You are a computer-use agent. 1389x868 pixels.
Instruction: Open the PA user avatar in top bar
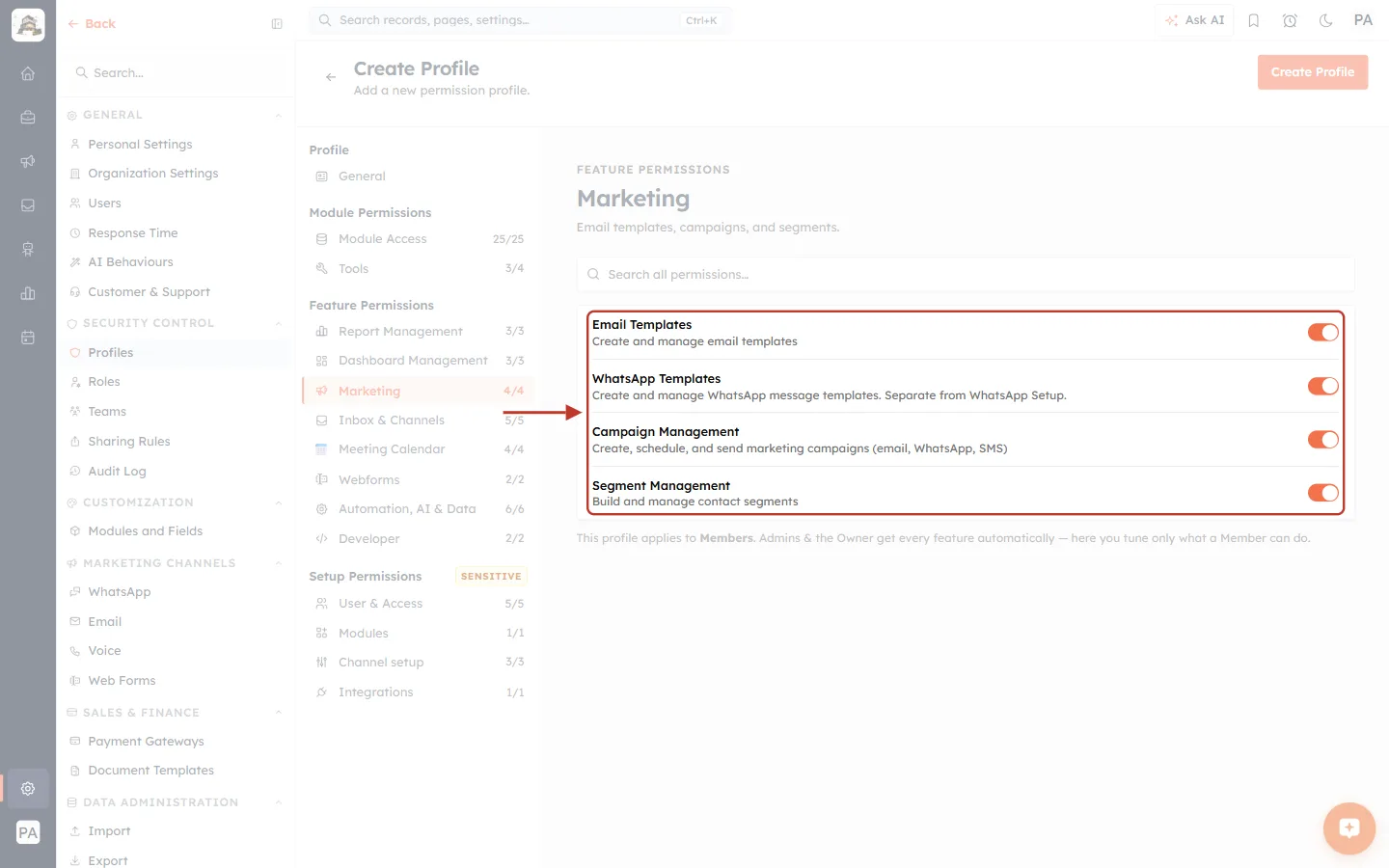coord(1363,20)
